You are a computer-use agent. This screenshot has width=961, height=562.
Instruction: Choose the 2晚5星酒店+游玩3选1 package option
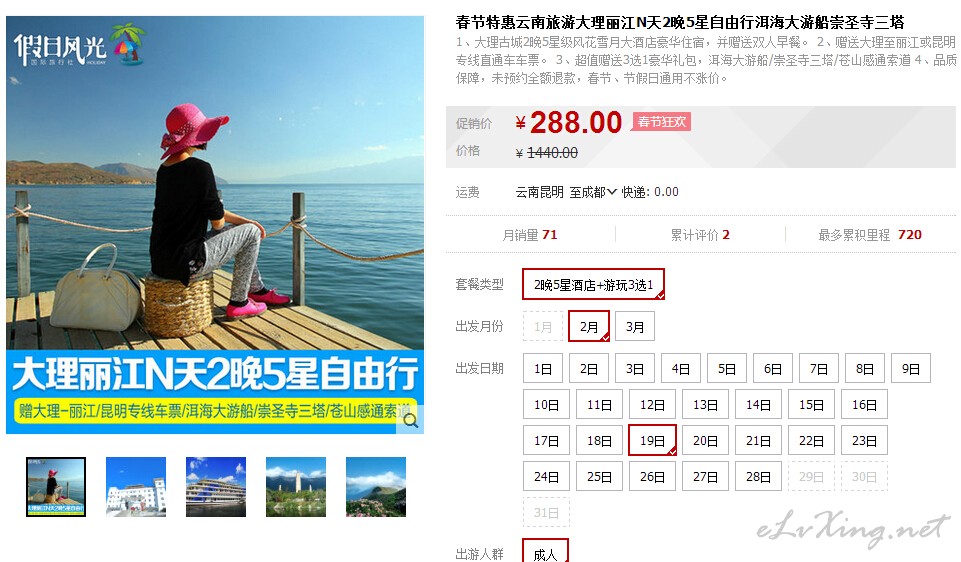pyautogui.click(x=593, y=284)
